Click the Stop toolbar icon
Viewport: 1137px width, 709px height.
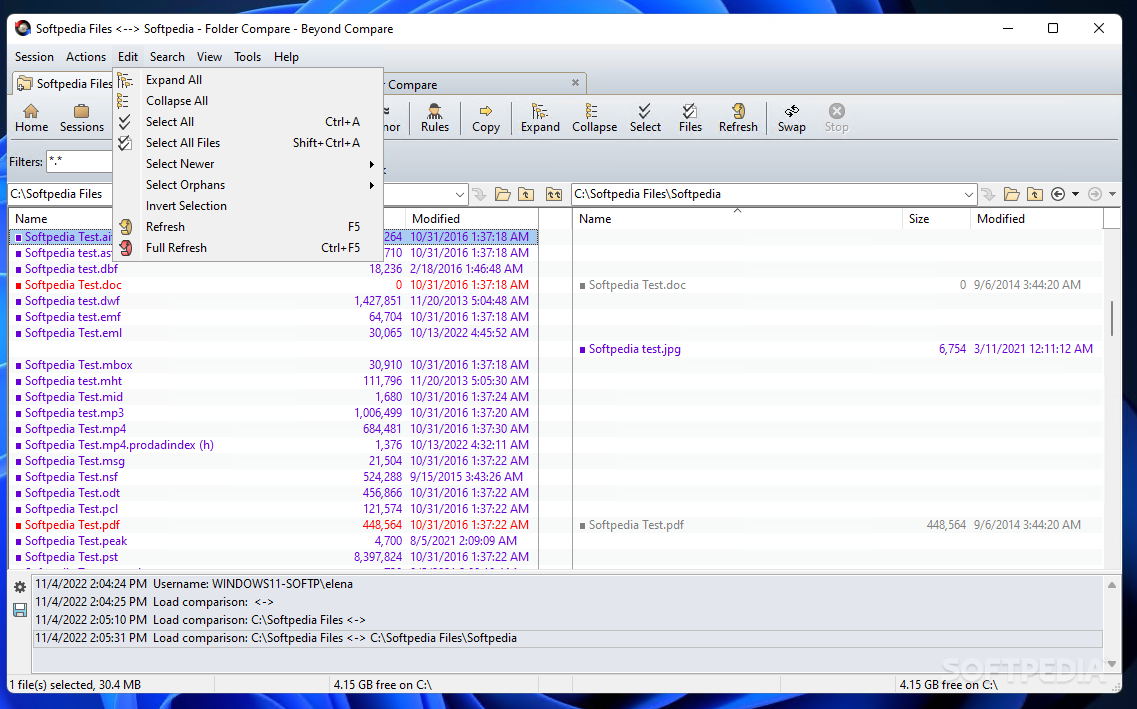pos(836,117)
